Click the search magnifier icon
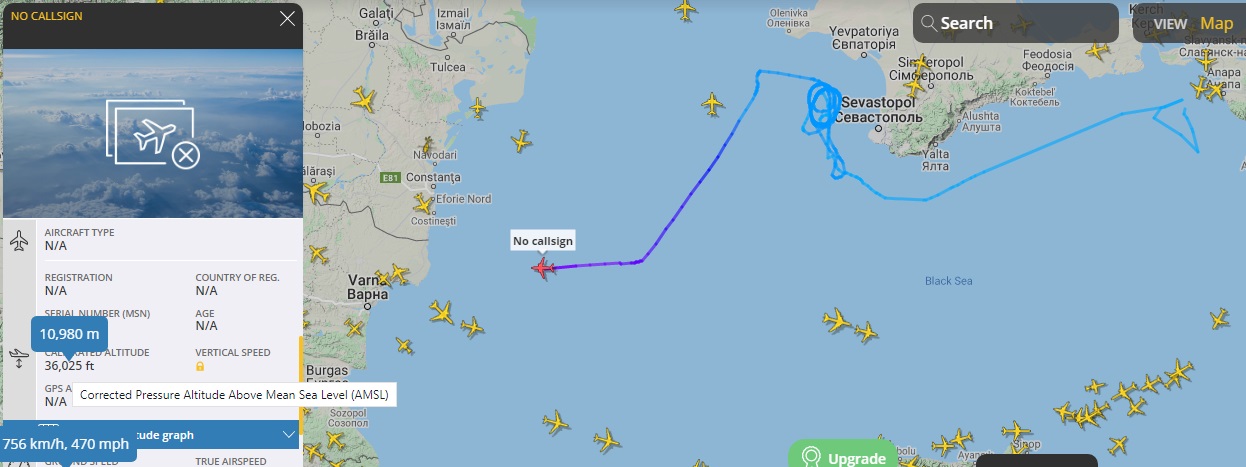Screen dimensions: 1246x467 929,23
